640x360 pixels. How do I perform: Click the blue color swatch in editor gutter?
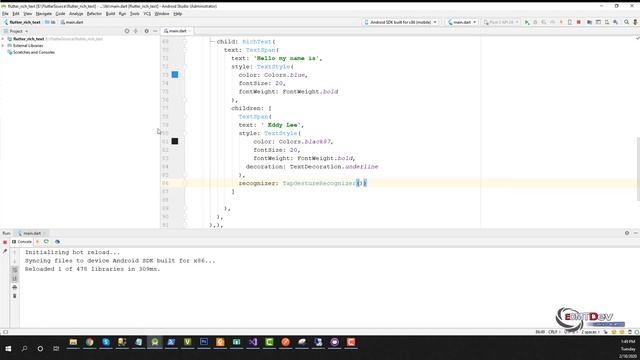(x=175, y=75)
